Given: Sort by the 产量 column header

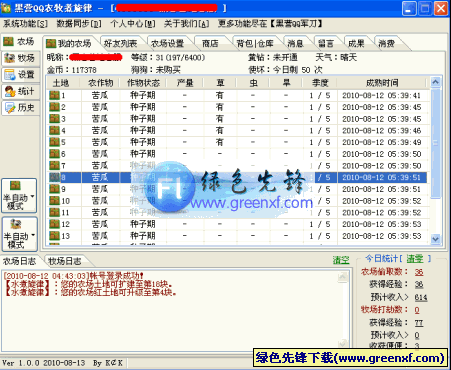Looking at the screenshot, I should click(185, 83).
